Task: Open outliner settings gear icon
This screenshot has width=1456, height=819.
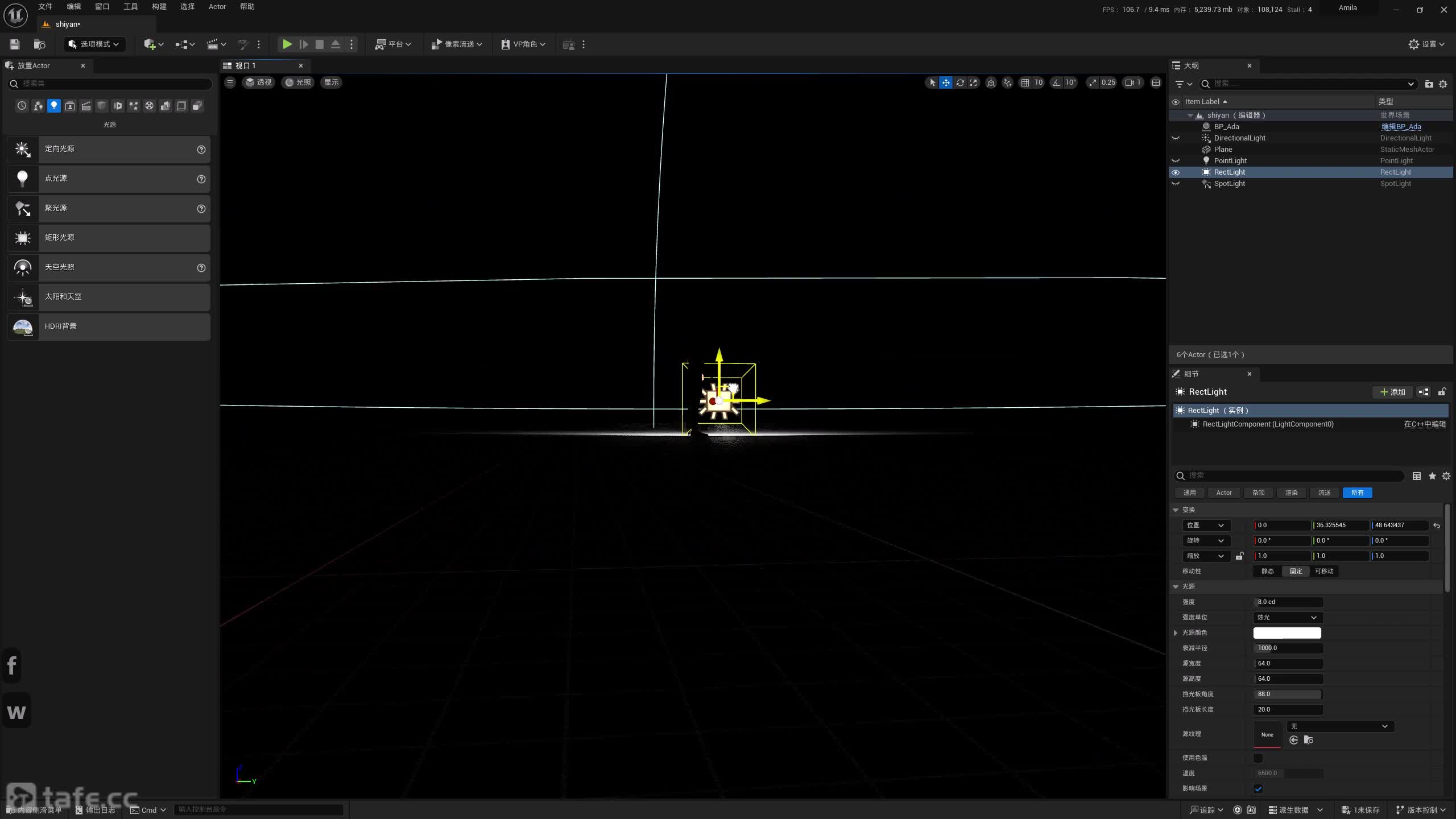Action: [1443, 84]
